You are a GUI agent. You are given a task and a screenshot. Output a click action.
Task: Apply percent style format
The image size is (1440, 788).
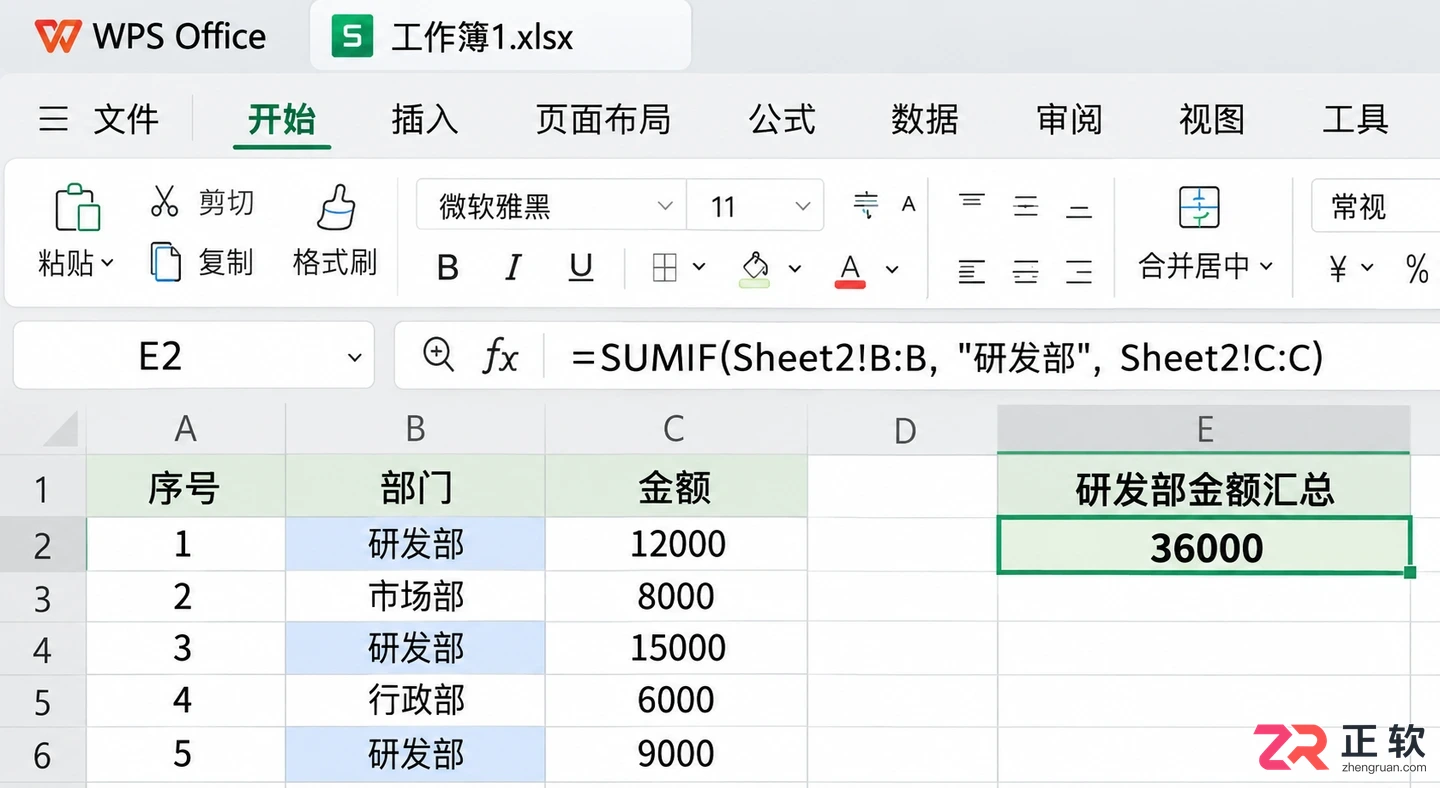1417,268
